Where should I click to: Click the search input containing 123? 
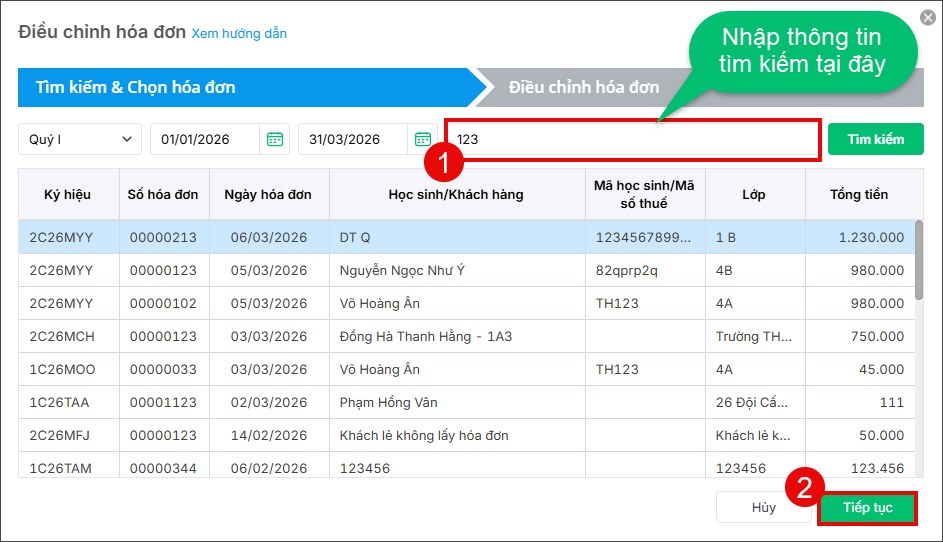tap(633, 140)
